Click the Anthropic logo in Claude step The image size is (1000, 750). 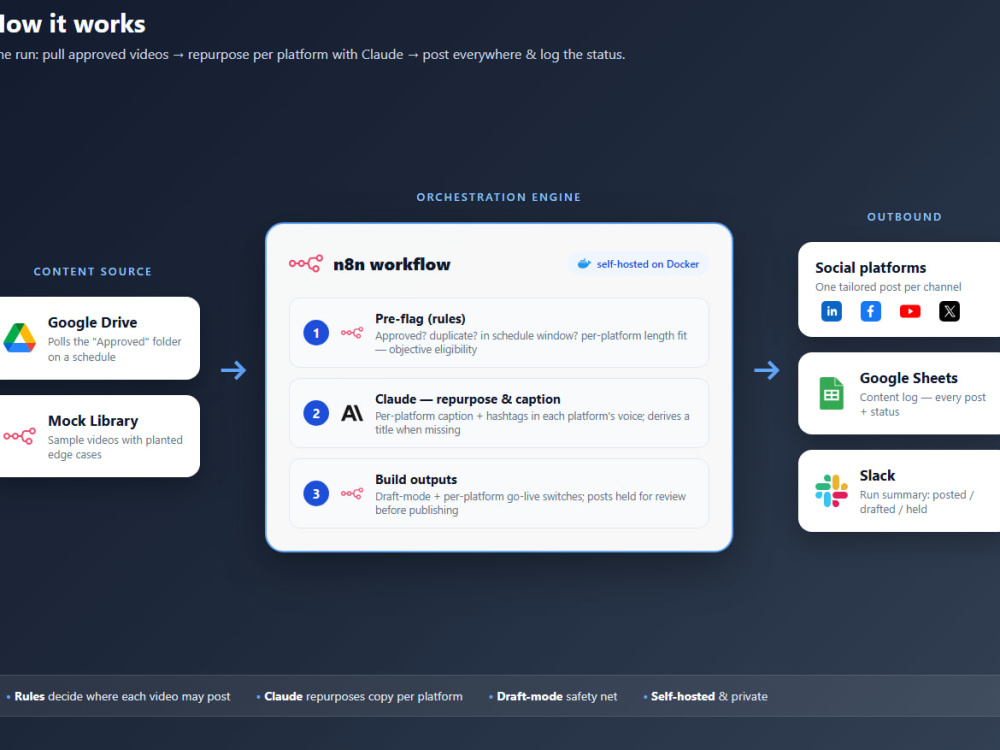pyautogui.click(x=352, y=413)
